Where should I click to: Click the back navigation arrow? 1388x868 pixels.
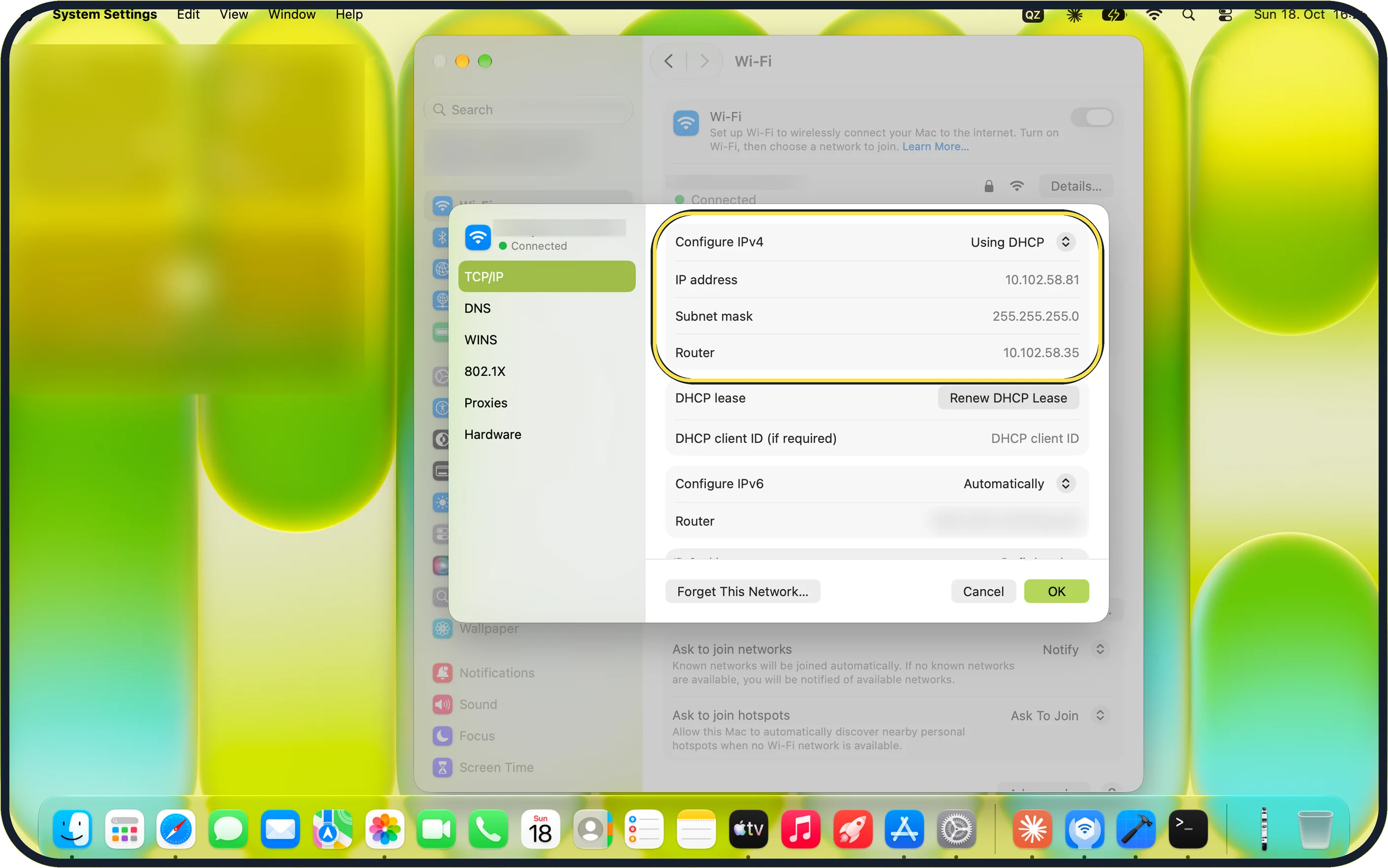coord(668,61)
